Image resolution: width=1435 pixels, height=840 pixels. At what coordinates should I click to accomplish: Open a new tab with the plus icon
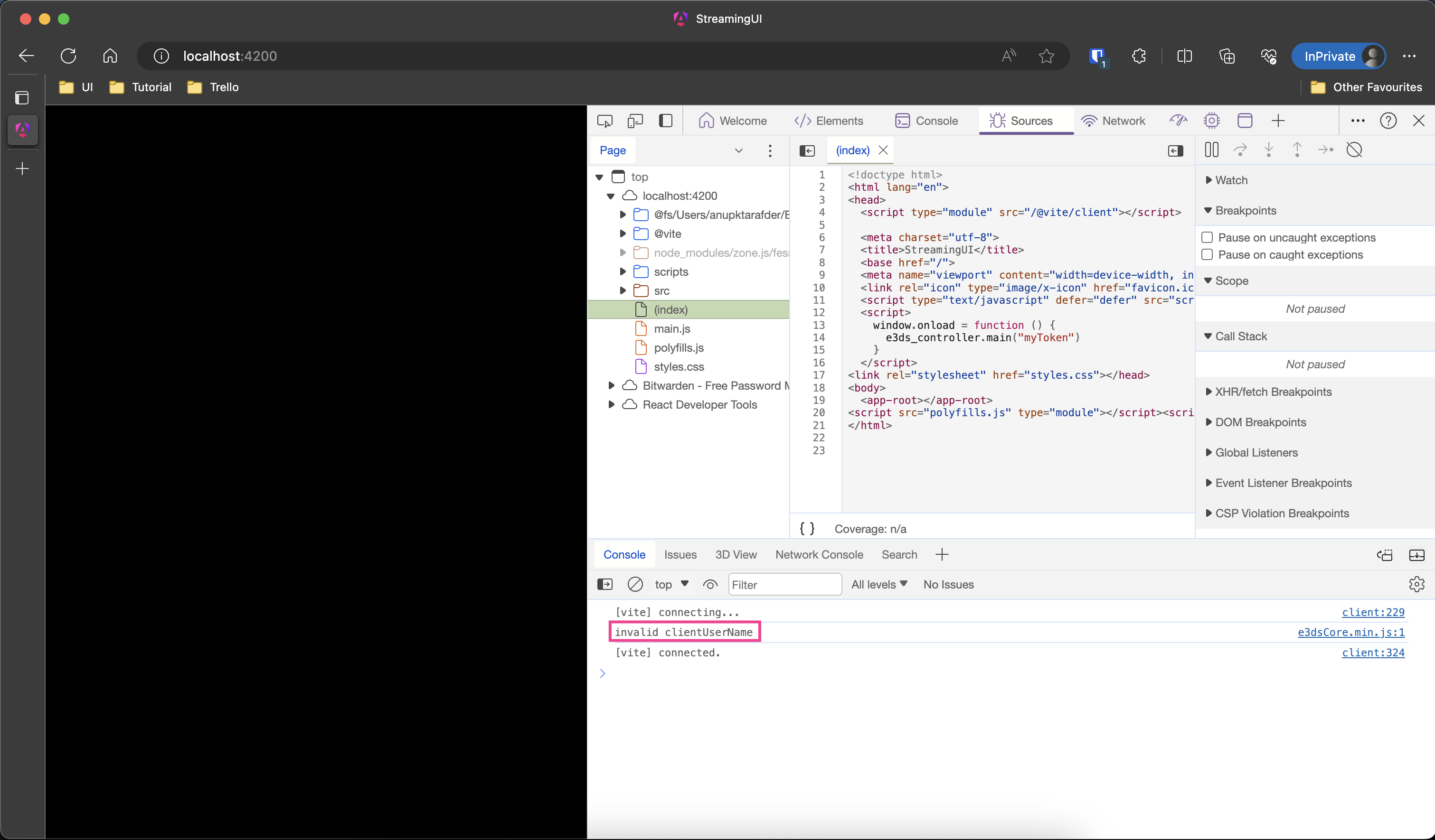tap(22, 168)
